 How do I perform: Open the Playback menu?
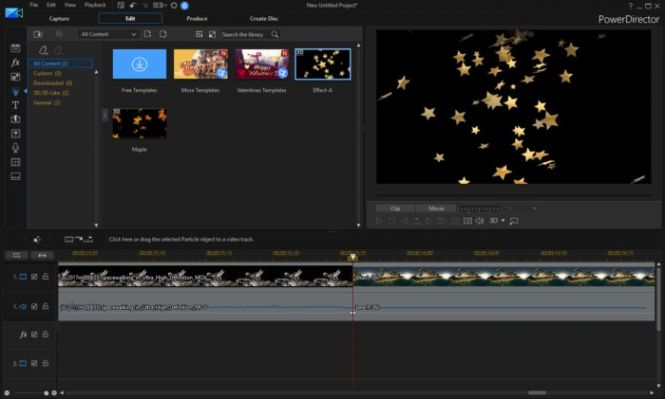tap(95, 5)
